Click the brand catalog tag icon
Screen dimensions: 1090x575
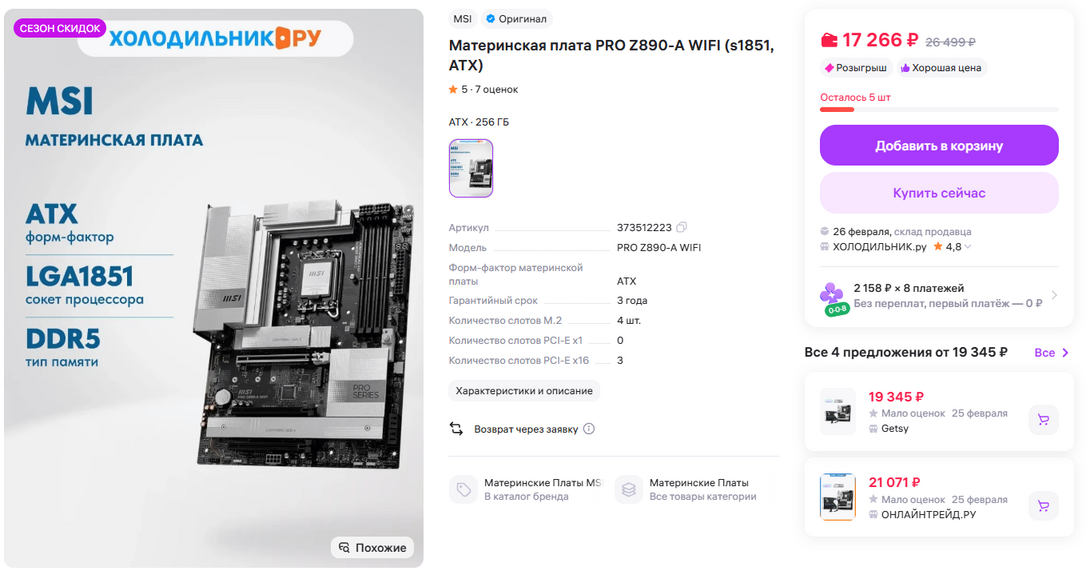[x=463, y=489]
